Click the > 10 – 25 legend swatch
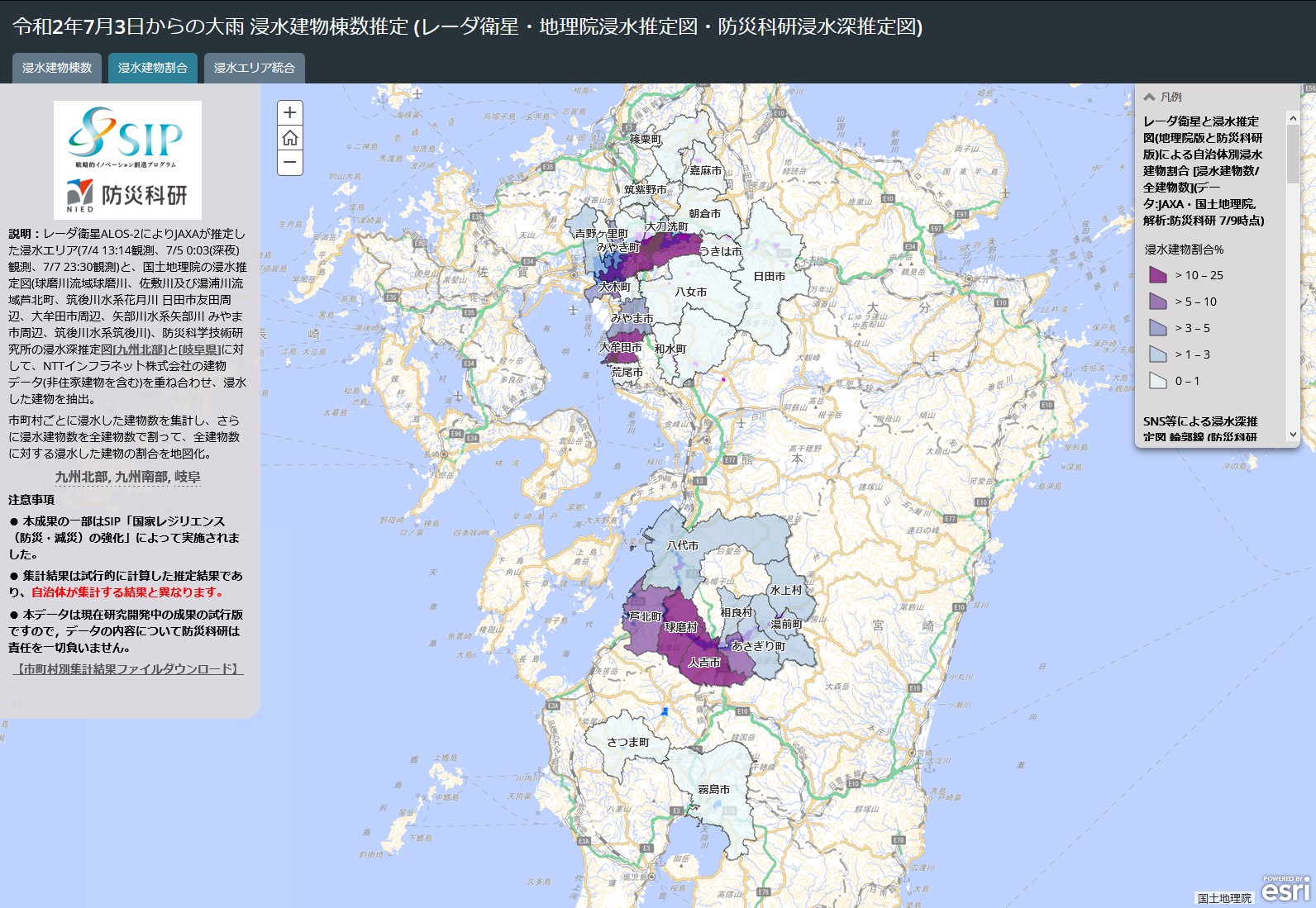This screenshot has height=908, width=1316. (1157, 275)
